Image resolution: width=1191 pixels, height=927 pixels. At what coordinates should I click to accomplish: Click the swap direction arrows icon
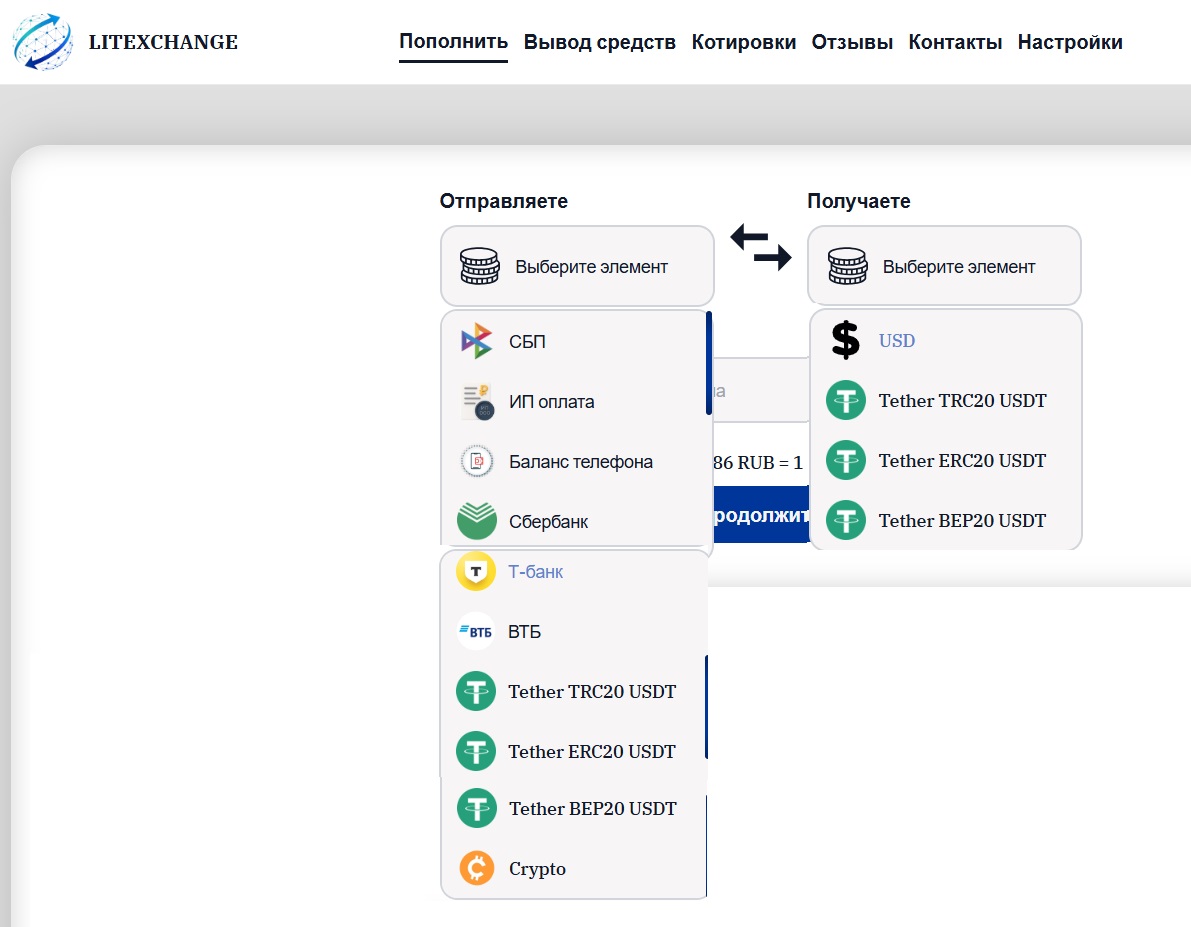click(x=760, y=247)
